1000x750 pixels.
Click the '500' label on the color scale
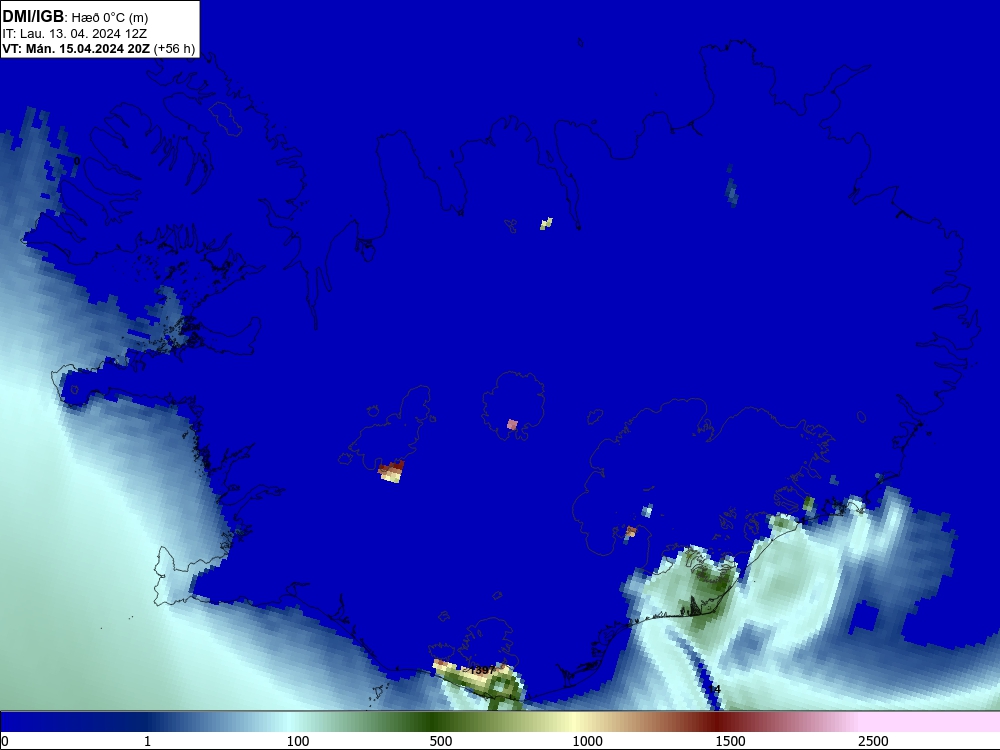tap(441, 741)
